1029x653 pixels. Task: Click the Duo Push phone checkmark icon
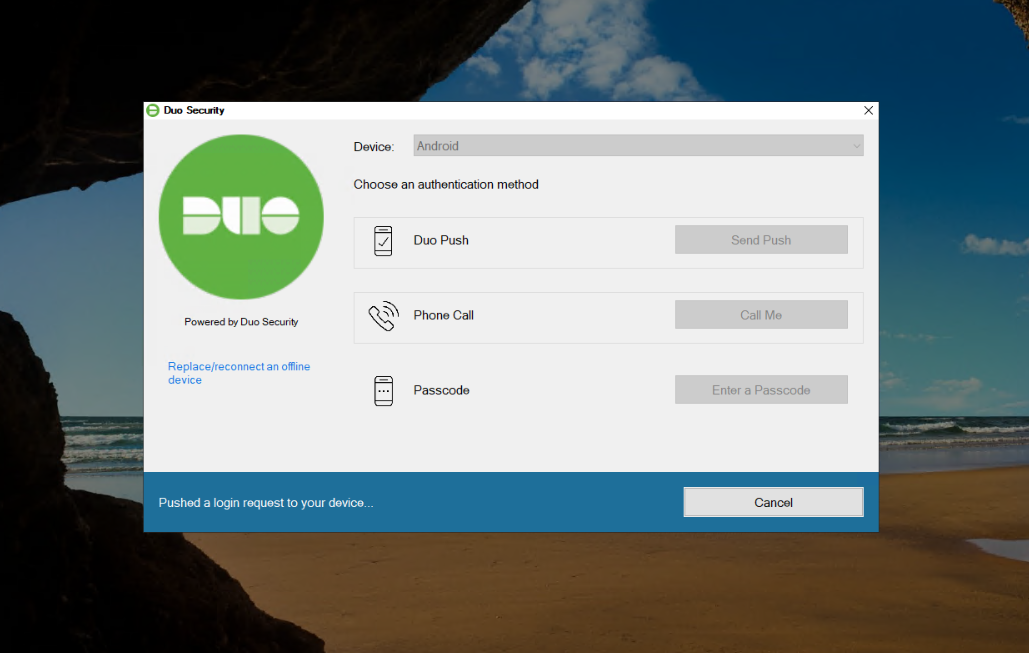(383, 241)
